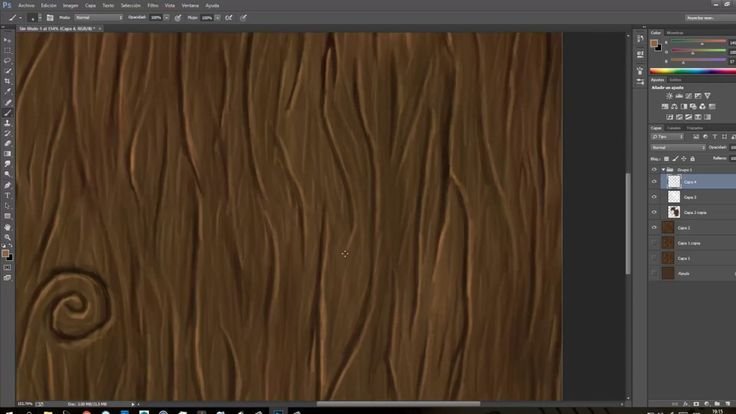Screen dimensions: 736x414
Task: Open the layer blending mode Normal dropdown
Action: point(677,147)
